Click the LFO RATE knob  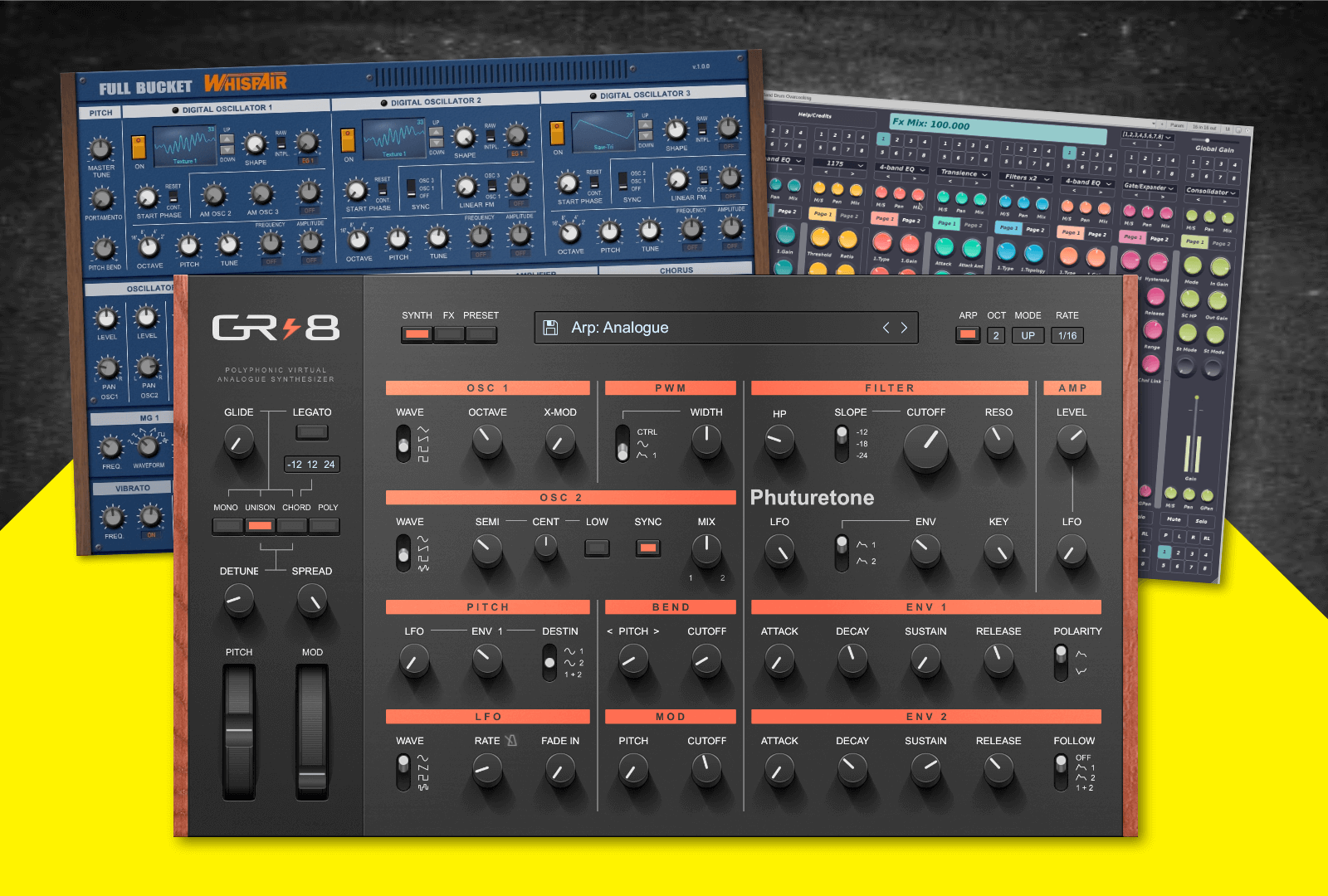(x=487, y=769)
